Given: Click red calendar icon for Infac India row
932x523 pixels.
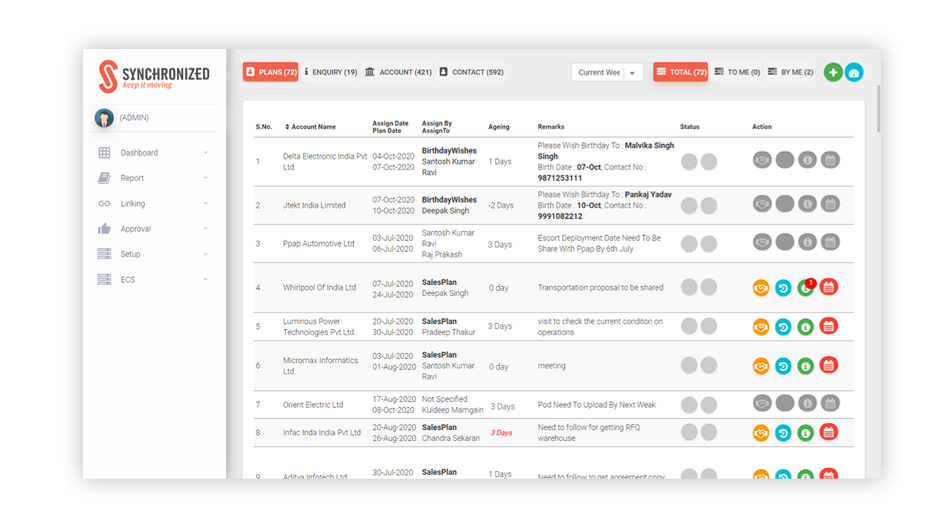Looking at the screenshot, I should click(829, 433).
